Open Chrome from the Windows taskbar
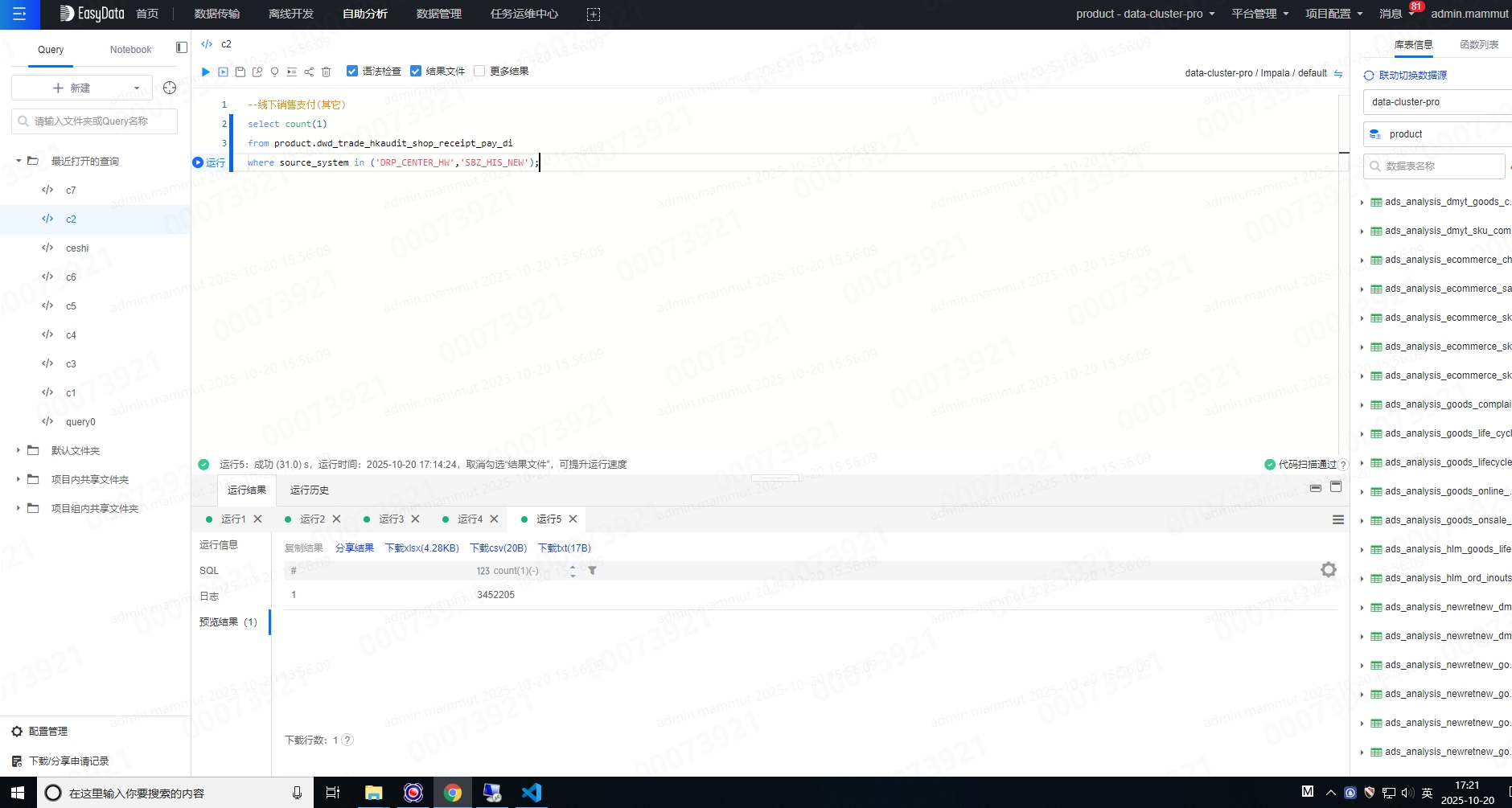The height and width of the screenshot is (808, 1512). click(x=453, y=793)
